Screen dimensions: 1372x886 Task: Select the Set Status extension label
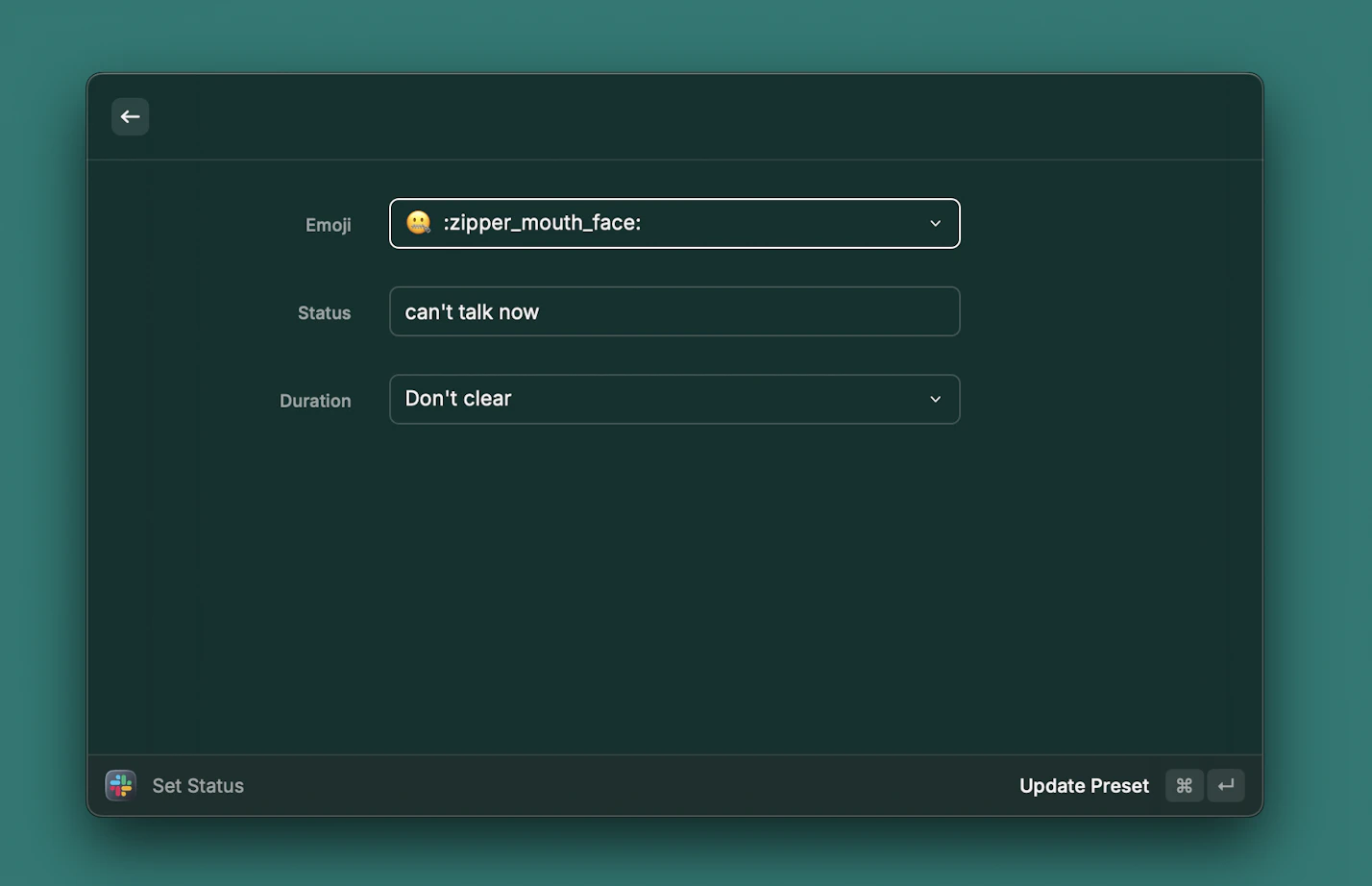198,785
